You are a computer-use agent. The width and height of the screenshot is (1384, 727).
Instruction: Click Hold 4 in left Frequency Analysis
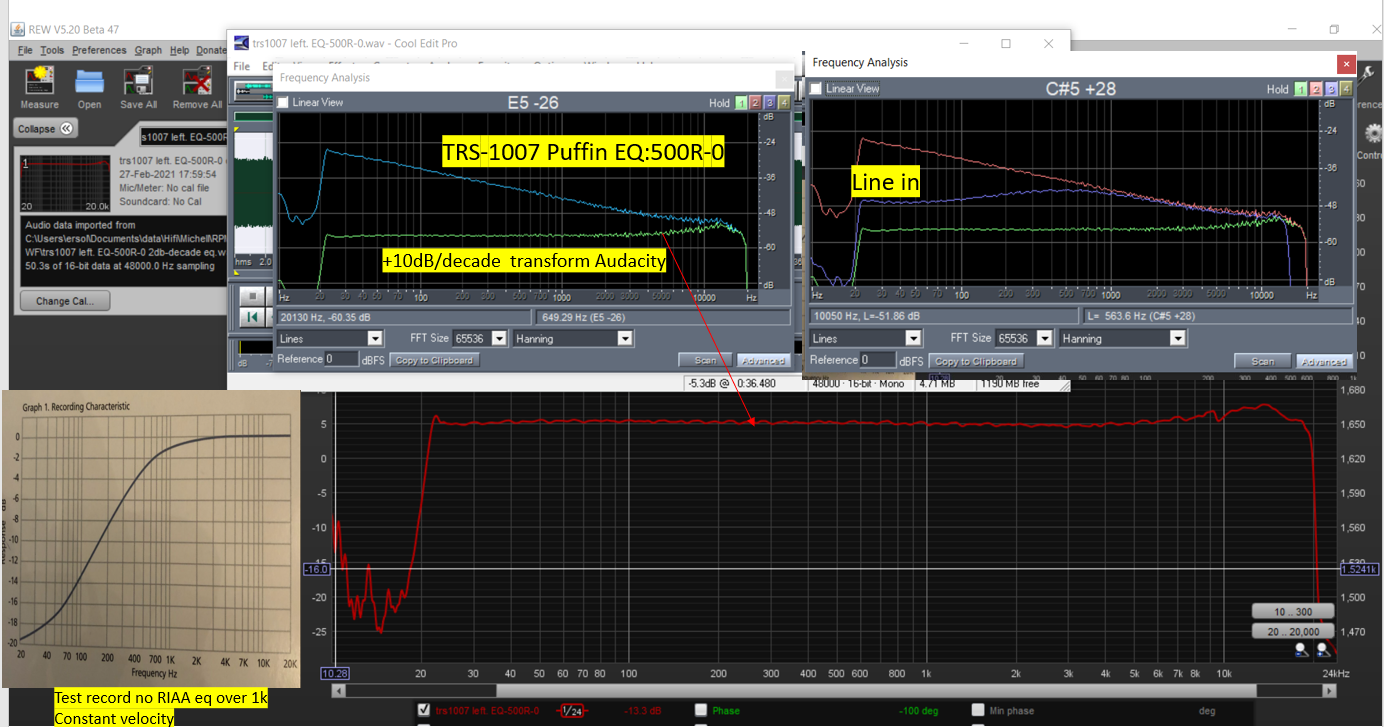[783, 102]
